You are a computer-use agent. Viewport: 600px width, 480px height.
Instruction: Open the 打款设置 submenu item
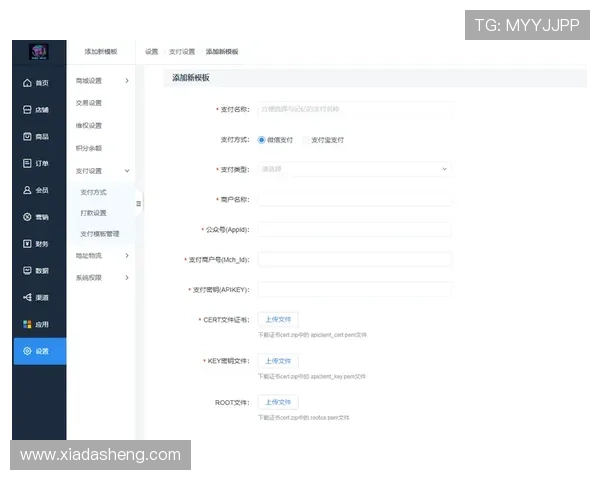(x=93, y=213)
